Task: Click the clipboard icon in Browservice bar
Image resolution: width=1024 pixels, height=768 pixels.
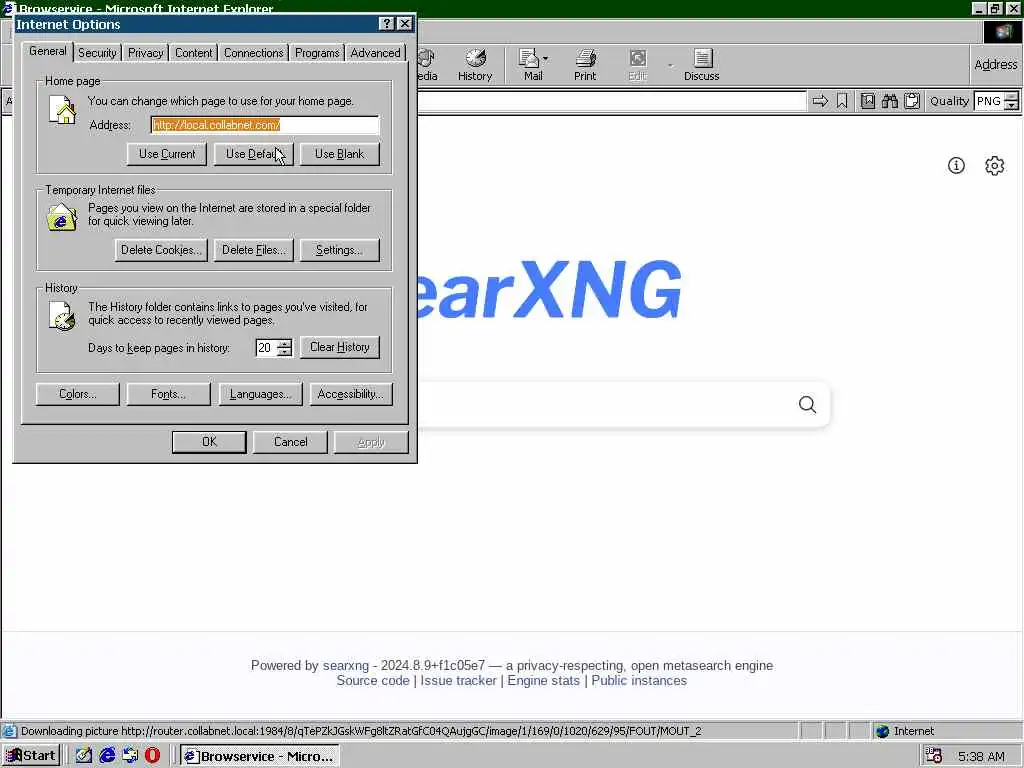Action: pos(912,101)
